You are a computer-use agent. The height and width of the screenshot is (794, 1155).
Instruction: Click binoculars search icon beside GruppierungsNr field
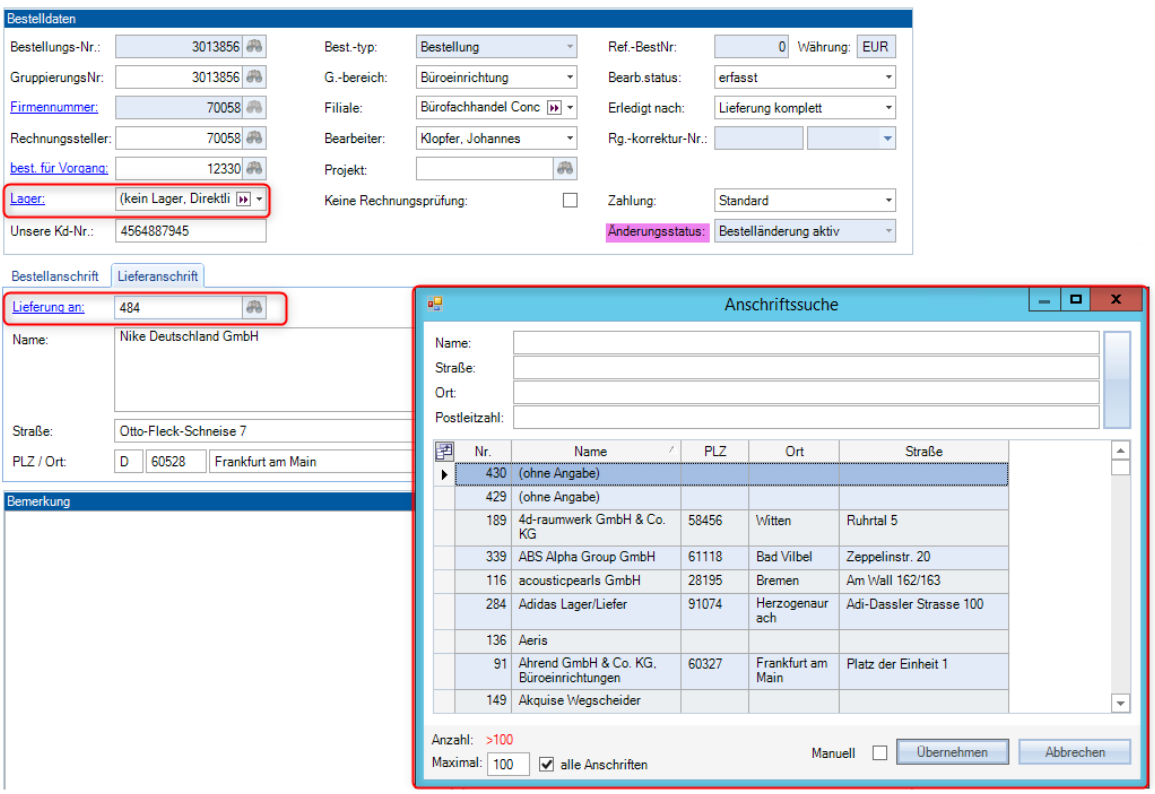255,77
